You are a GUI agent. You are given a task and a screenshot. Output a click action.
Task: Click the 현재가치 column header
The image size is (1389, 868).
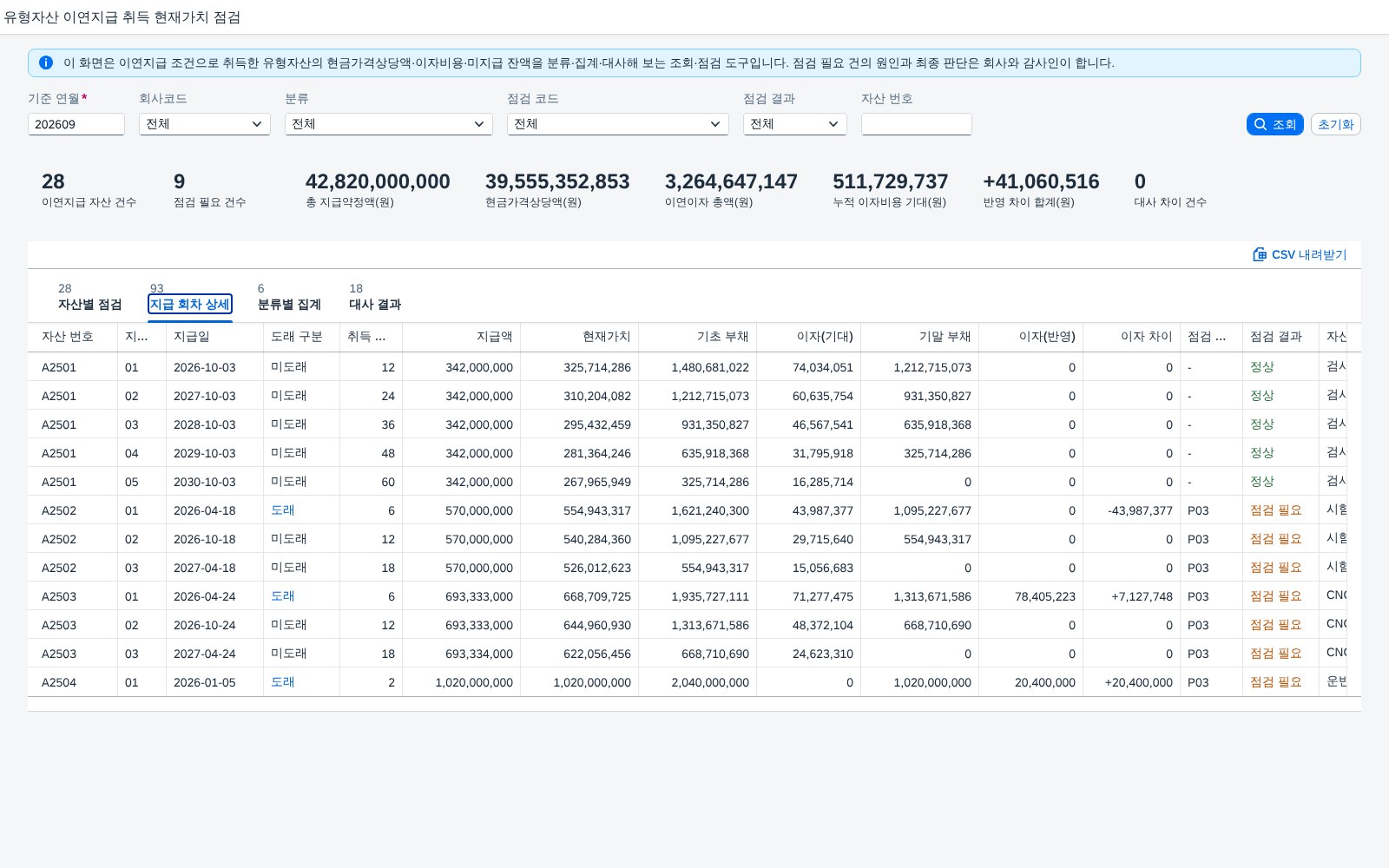point(579,337)
